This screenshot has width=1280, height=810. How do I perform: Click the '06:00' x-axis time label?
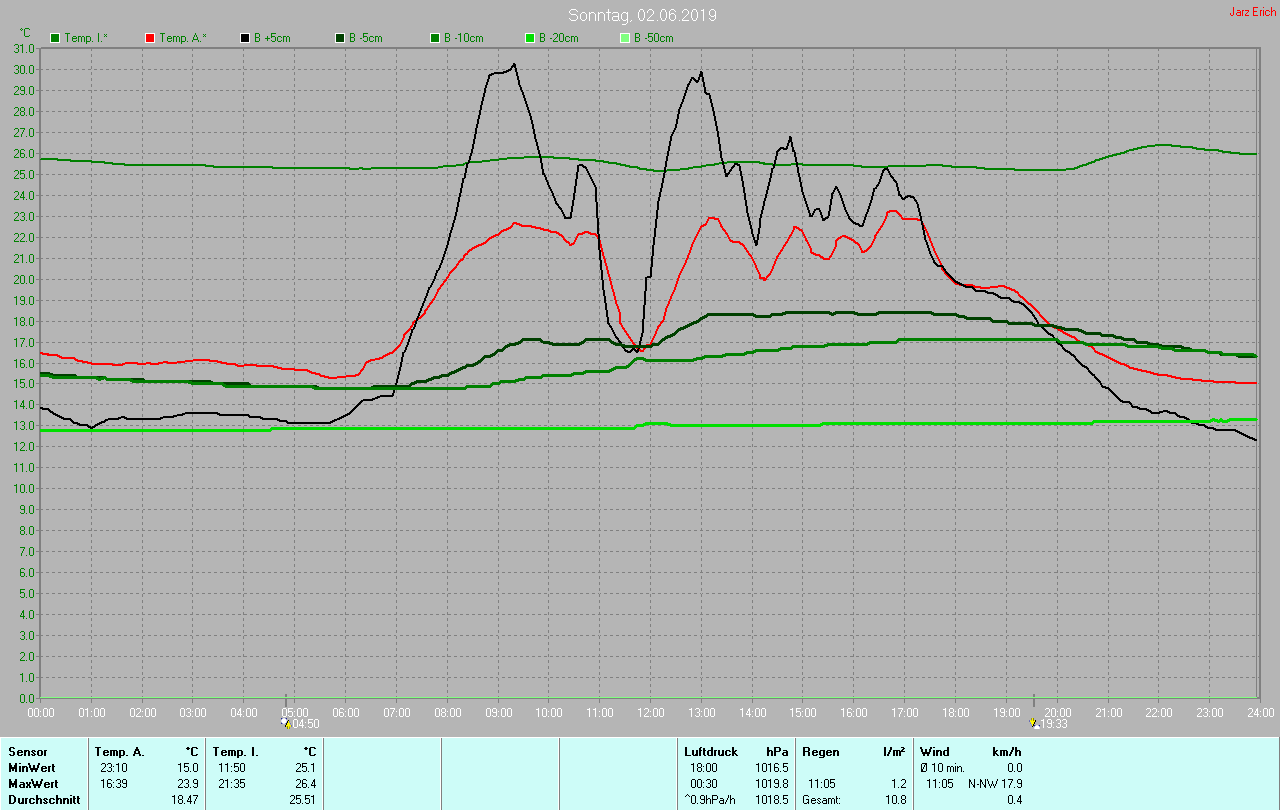346,712
